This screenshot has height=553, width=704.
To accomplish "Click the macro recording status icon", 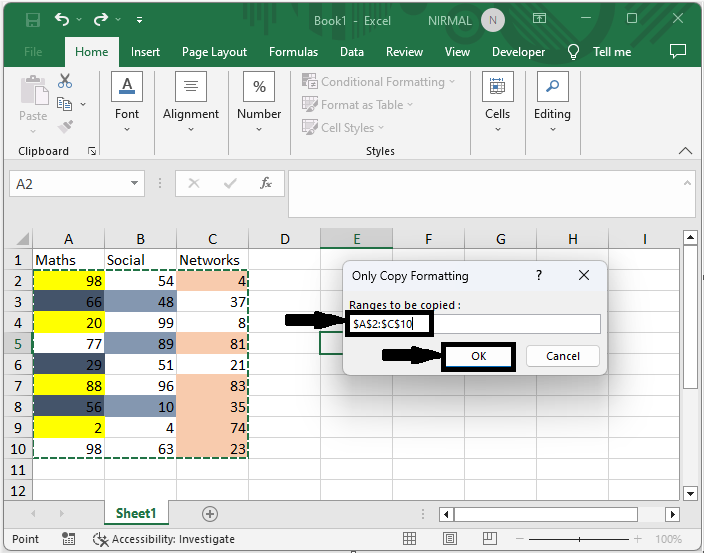I will [68, 539].
